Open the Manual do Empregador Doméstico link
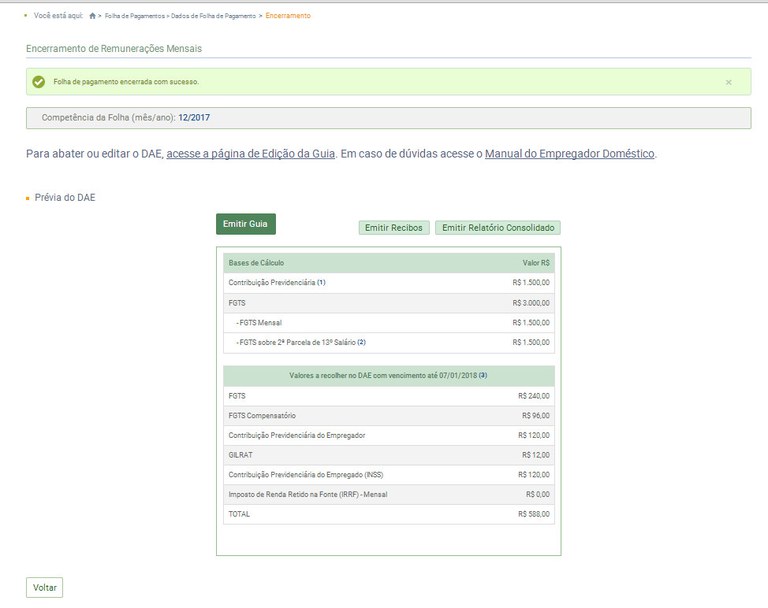The width and height of the screenshot is (768, 608). coord(569,154)
